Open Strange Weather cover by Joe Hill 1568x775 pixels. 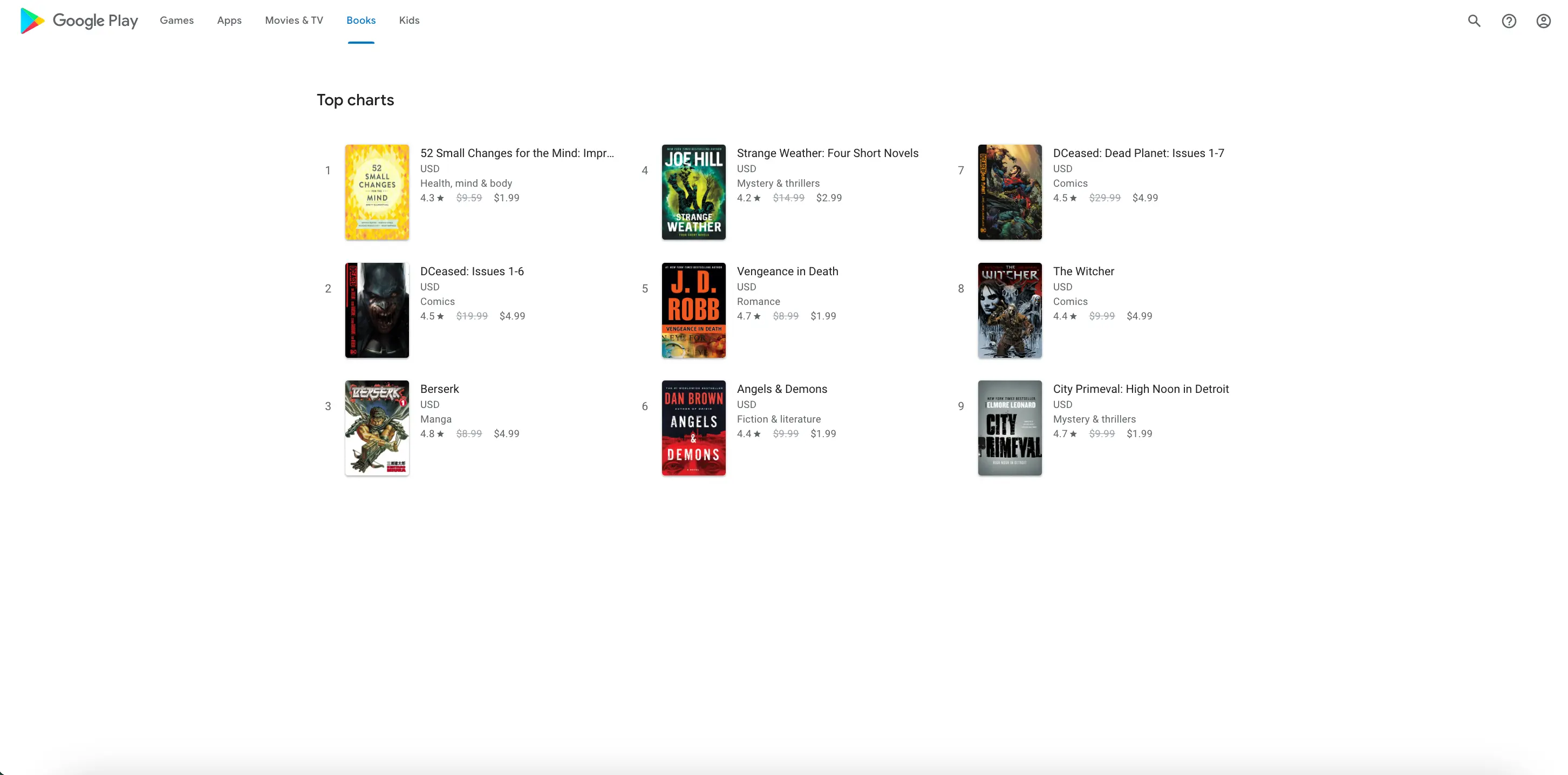693,192
